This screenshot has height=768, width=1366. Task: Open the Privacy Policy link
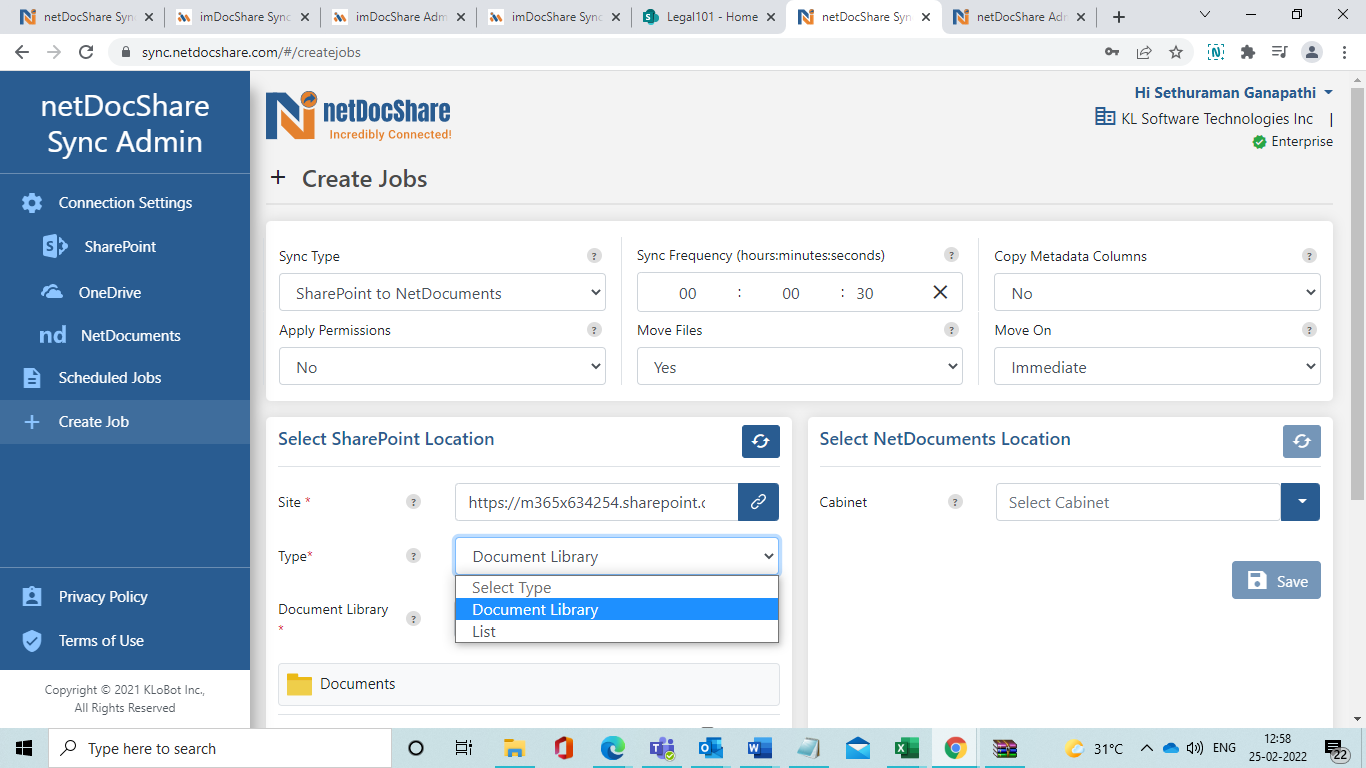[103, 597]
